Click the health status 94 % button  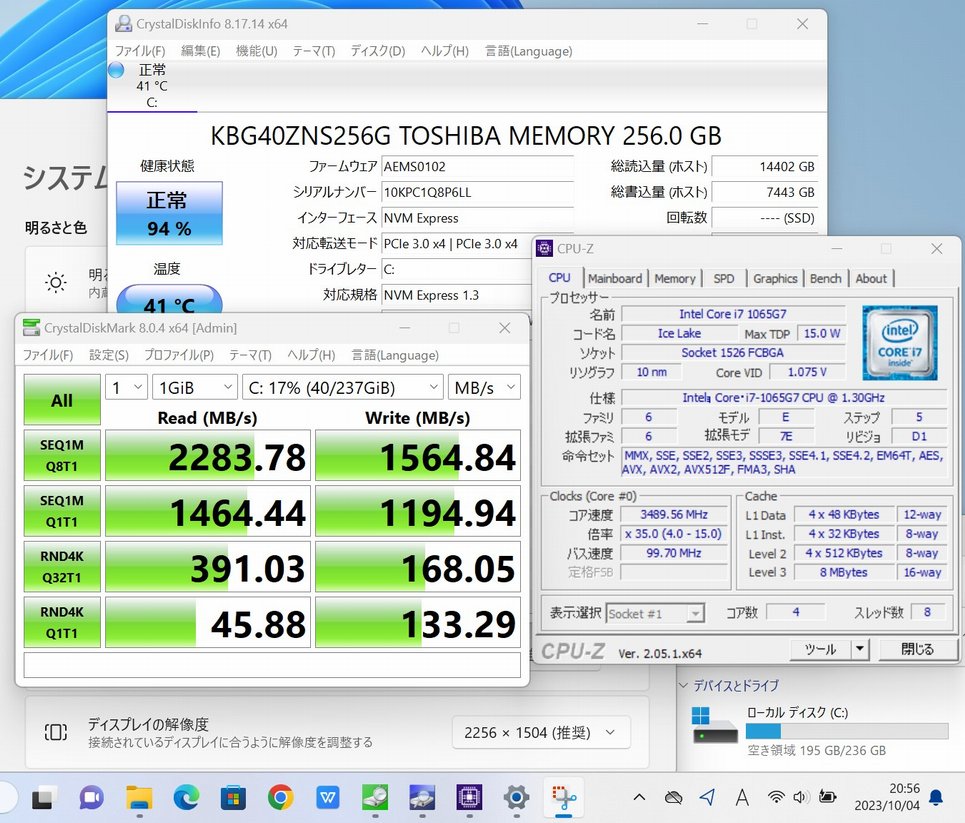pos(169,213)
